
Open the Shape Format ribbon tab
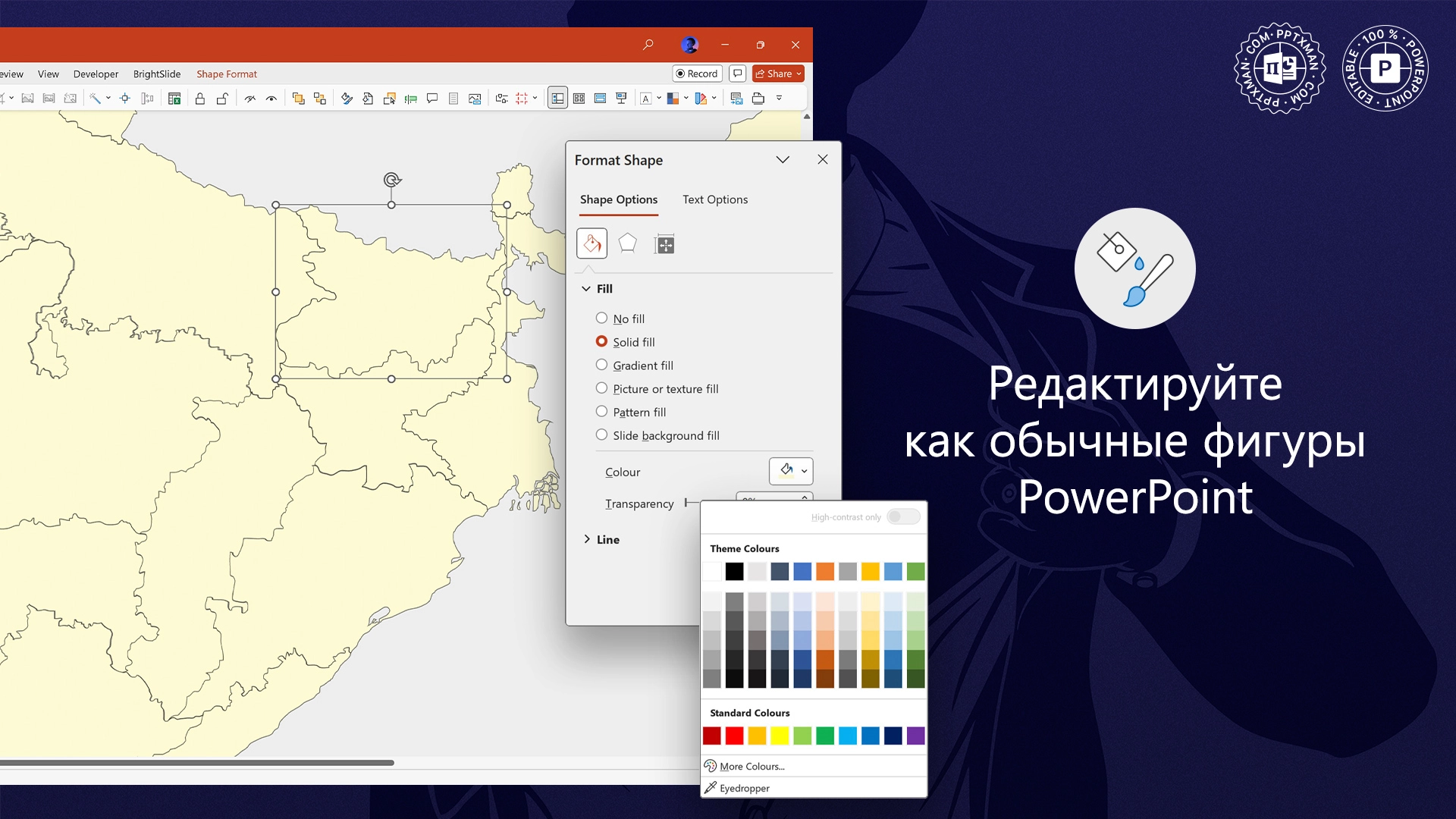(x=226, y=74)
